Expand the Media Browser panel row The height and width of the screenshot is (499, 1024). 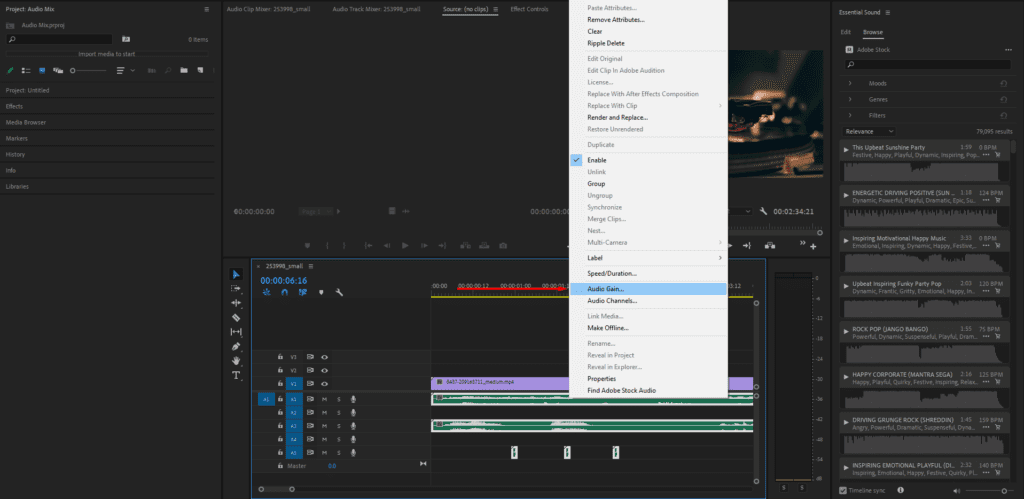coord(107,122)
